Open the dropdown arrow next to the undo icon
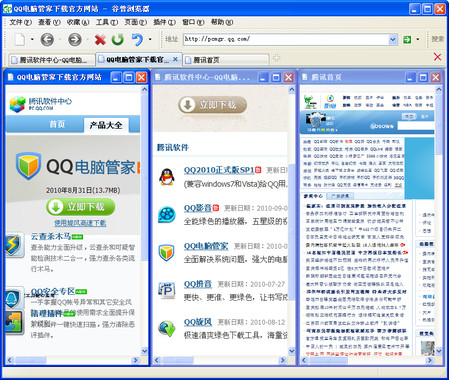Screen dimensions: 449x380 150,39
